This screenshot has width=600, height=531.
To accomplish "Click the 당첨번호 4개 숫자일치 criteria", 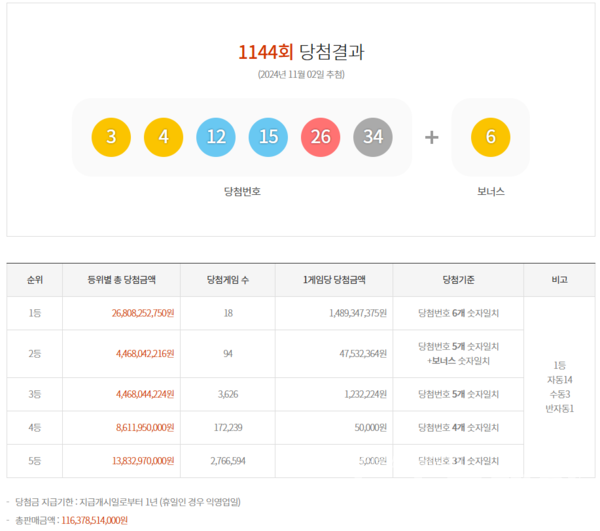I will click(x=458, y=427).
